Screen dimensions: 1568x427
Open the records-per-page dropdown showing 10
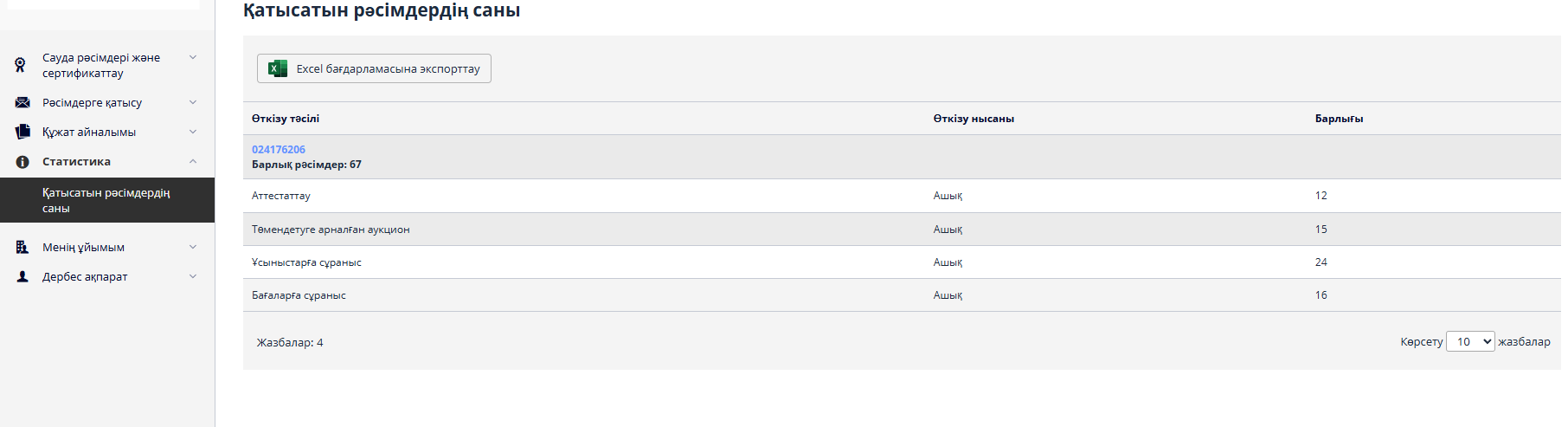tap(1469, 341)
